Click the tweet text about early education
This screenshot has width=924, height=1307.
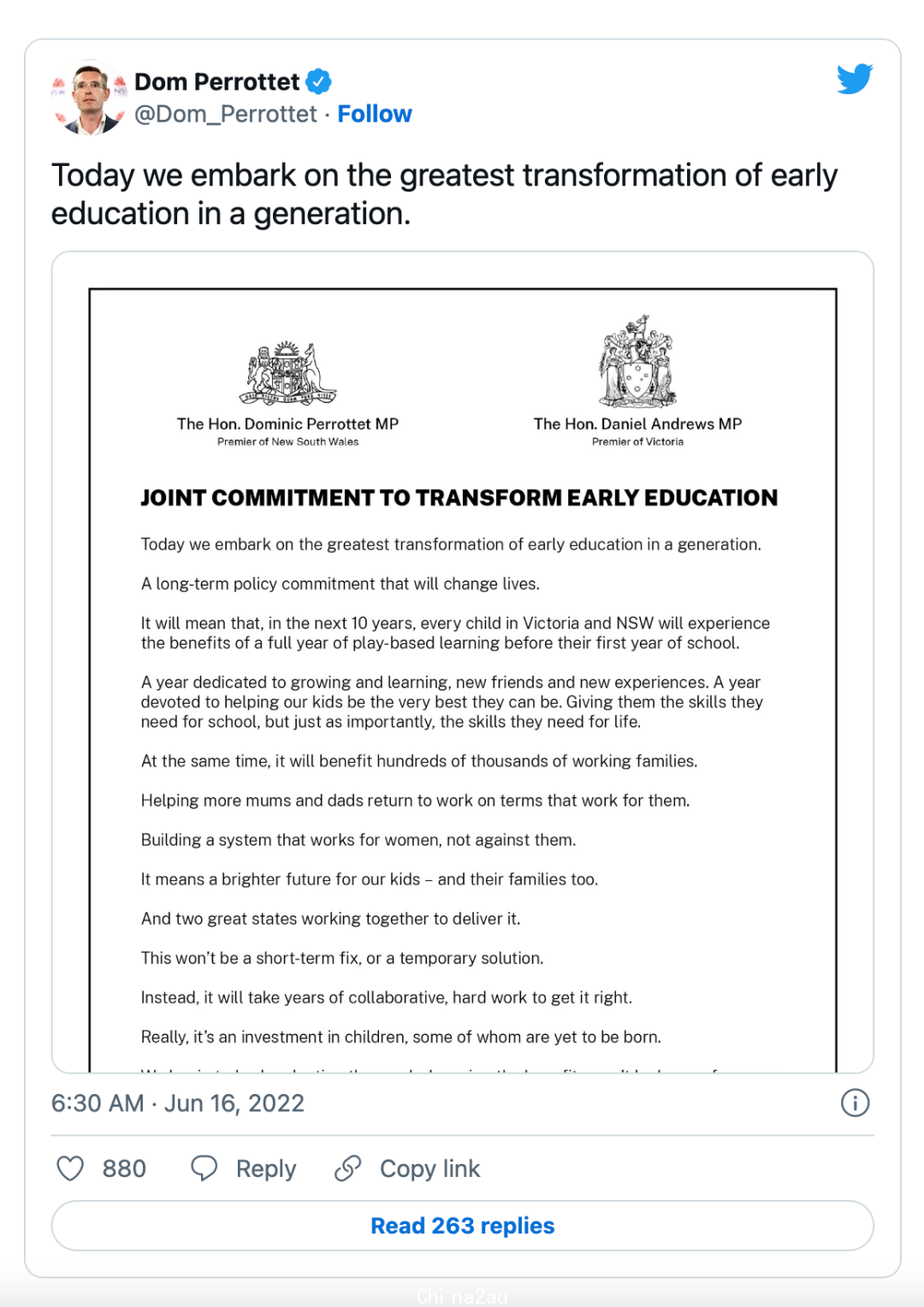point(444,194)
